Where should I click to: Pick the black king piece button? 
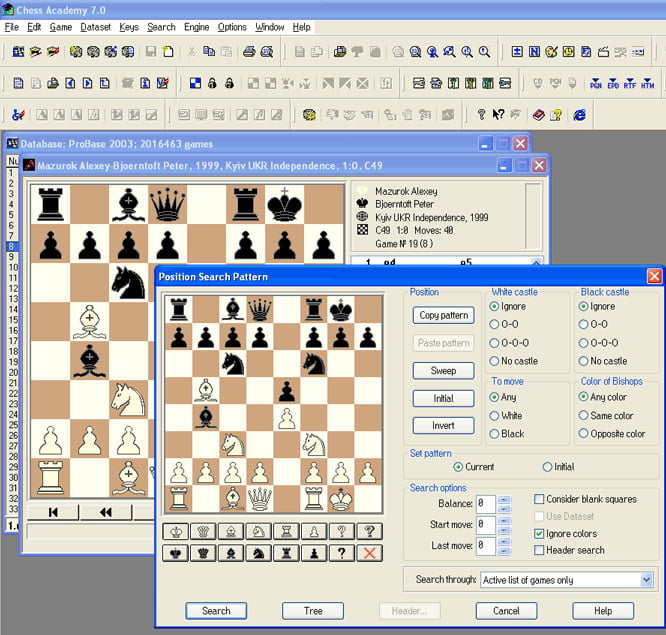[x=176, y=553]
